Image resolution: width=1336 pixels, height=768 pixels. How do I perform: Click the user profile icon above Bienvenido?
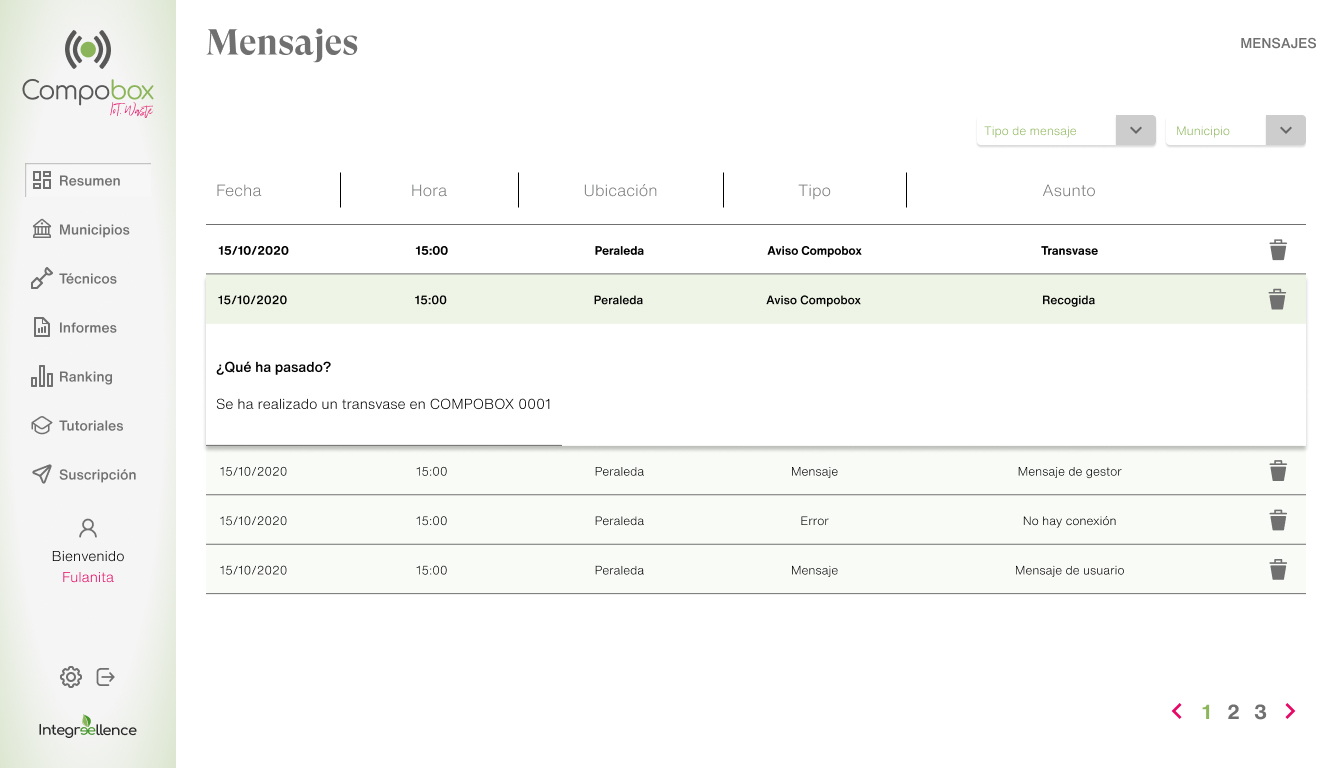(88, 528)
